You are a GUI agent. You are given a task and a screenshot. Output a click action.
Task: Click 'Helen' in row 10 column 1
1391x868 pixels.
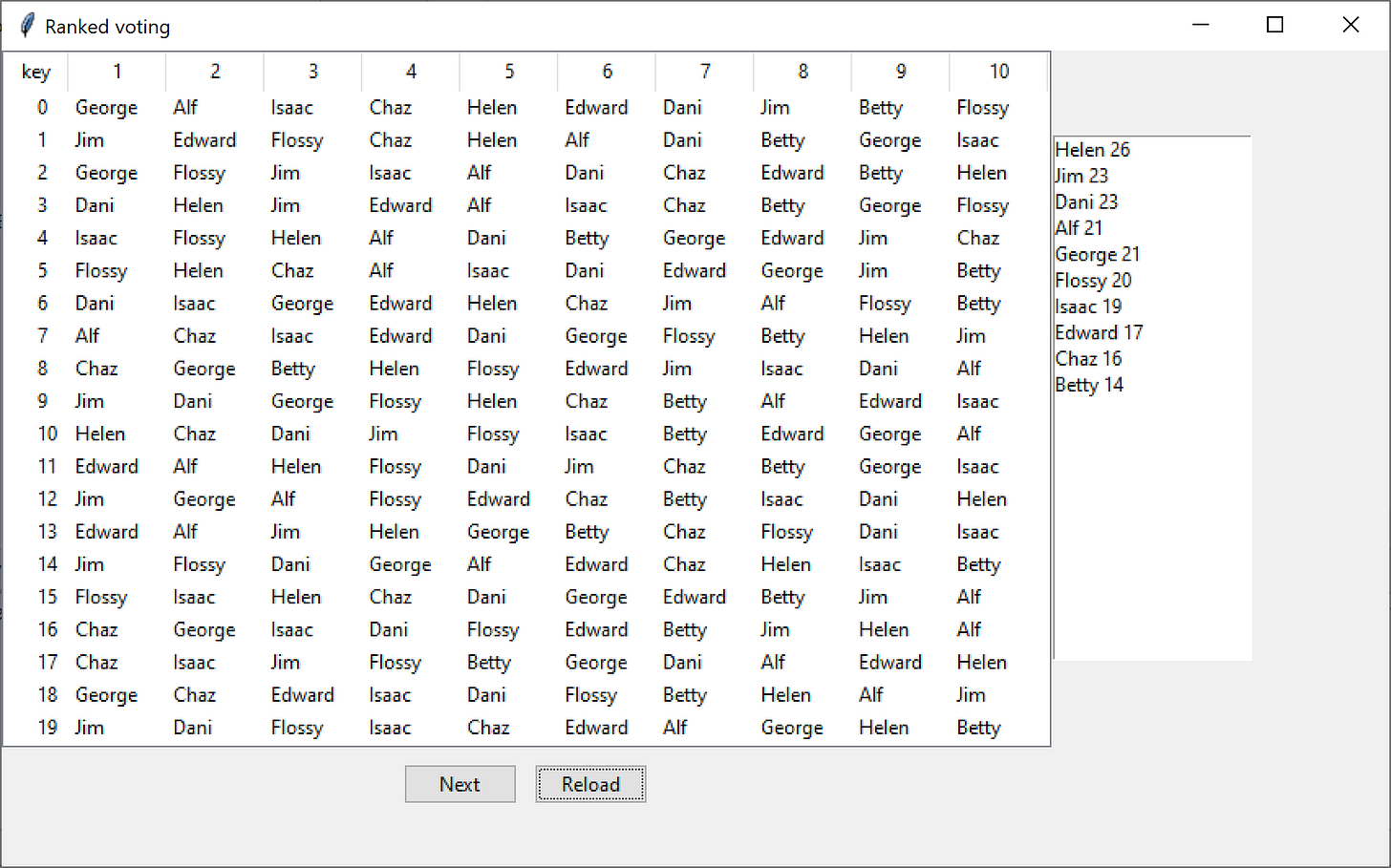(100, 434)
